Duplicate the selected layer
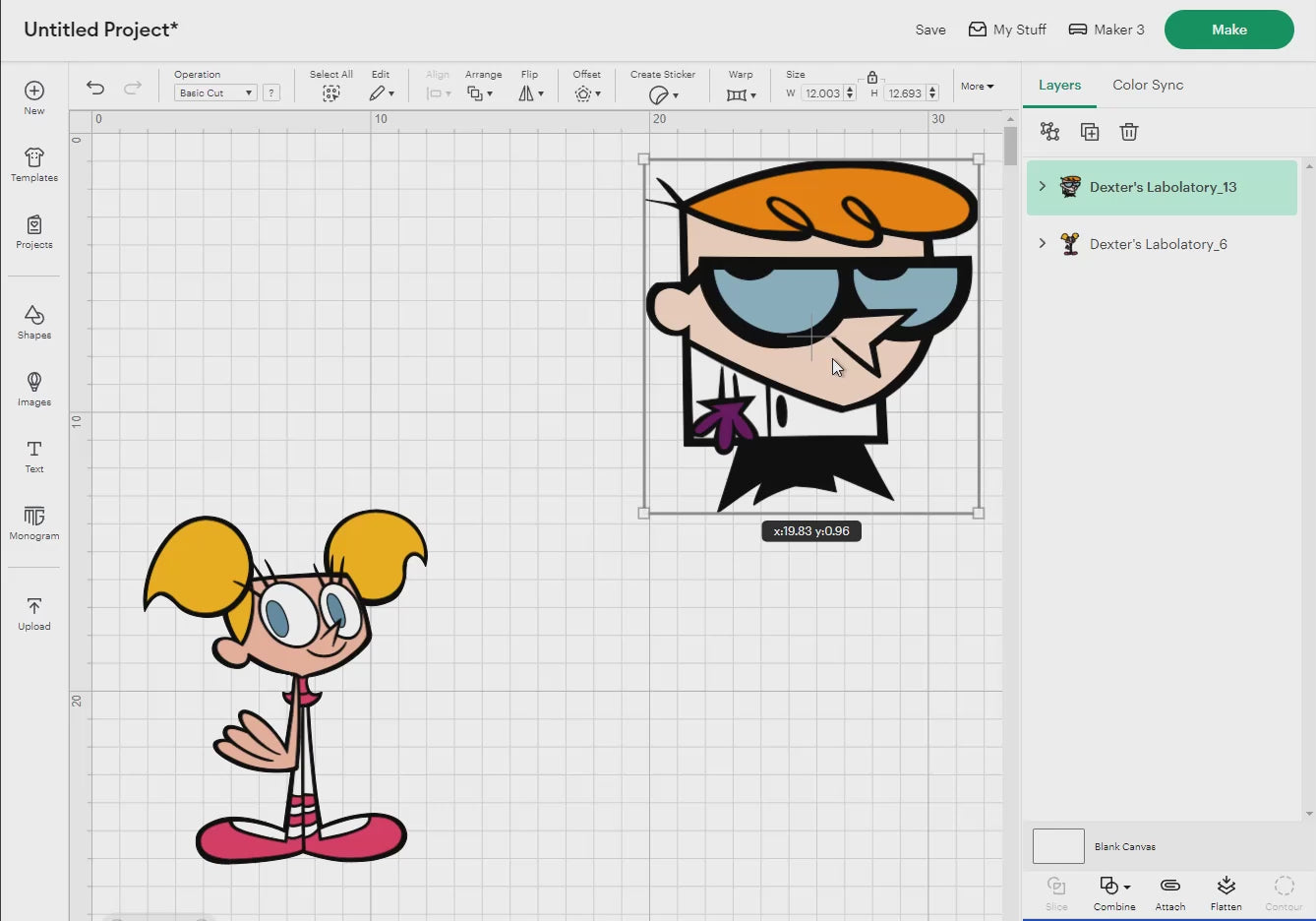The image size is (1316, 921). click(x=1090, y=132)
